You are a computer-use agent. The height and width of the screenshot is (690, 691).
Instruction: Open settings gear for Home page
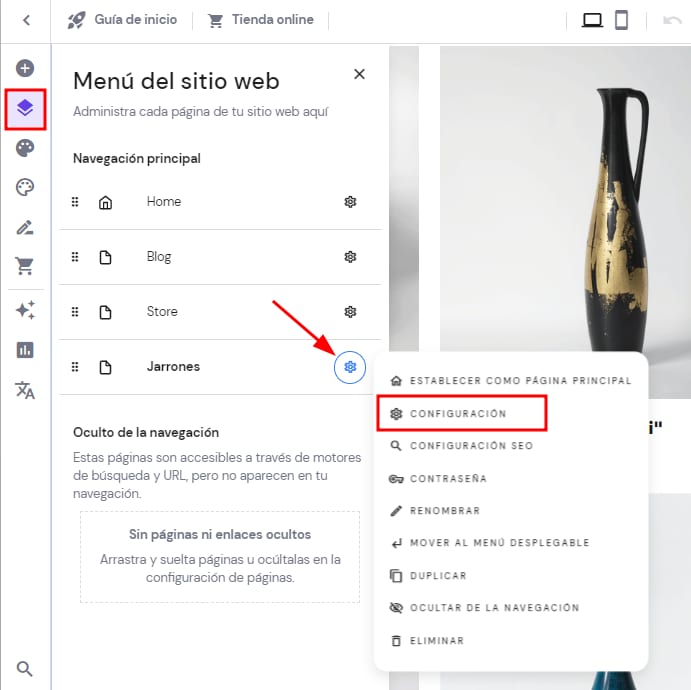coord(350,202)
